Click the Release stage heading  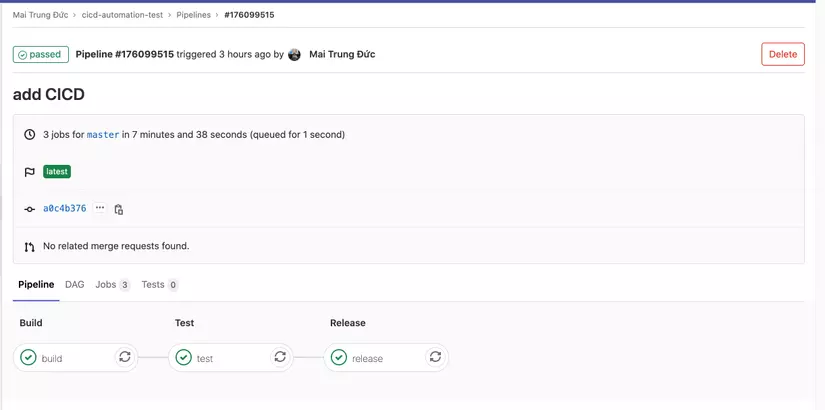coord(348,323)
